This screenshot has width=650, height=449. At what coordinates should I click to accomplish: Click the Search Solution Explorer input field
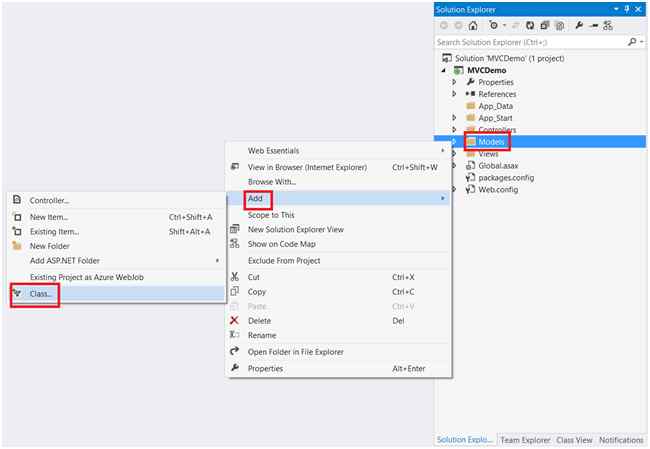(x=531, y=42)
